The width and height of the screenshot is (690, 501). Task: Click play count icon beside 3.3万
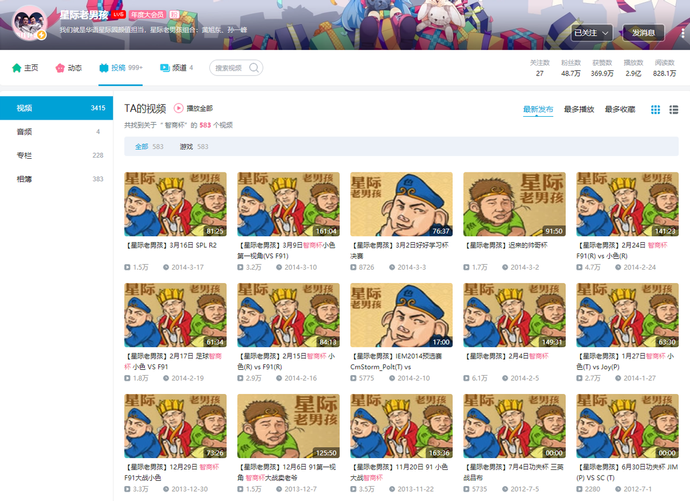point(127,489)
